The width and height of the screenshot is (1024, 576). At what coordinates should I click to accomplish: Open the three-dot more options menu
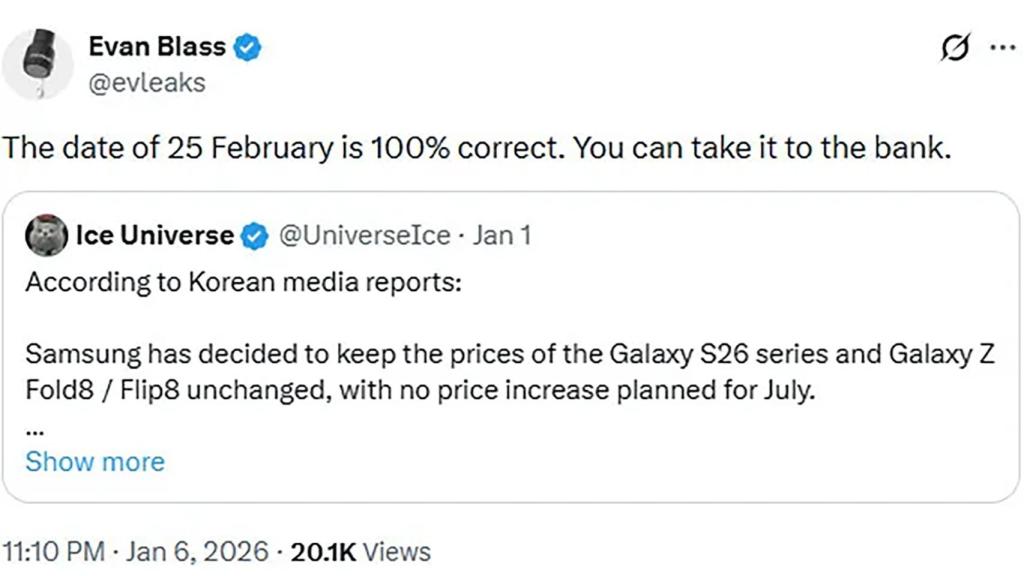[1000, 48]
